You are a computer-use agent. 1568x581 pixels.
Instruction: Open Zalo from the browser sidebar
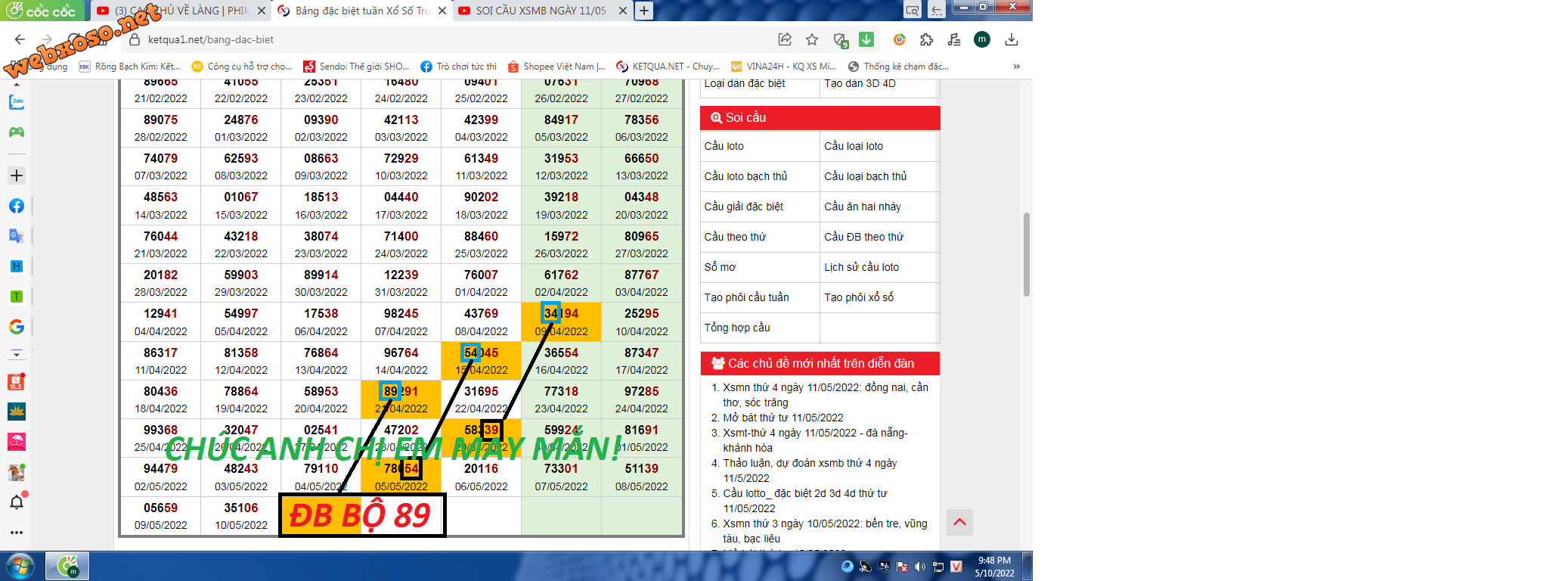point(17,102)
